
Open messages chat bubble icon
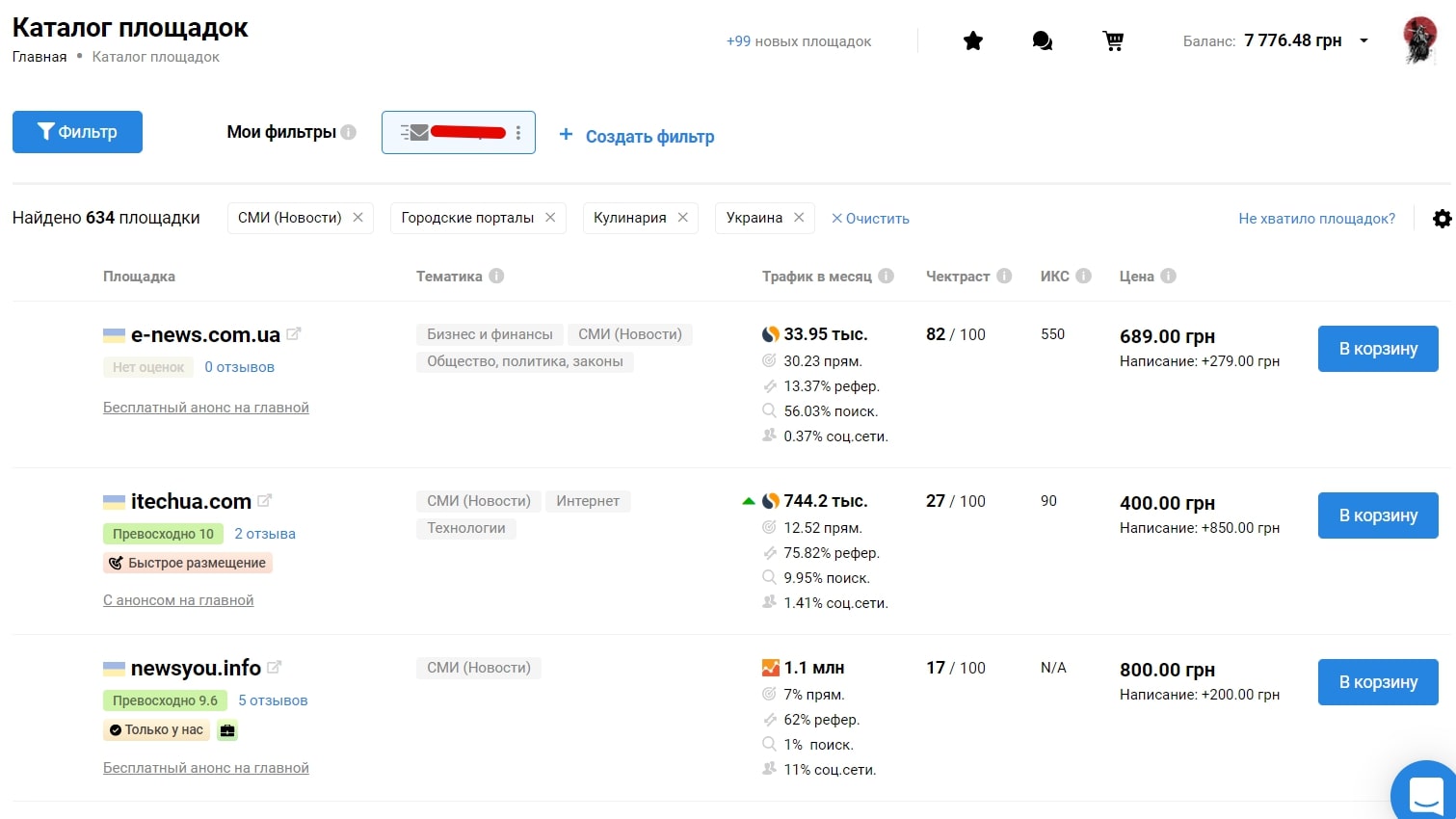(1042, 40)
